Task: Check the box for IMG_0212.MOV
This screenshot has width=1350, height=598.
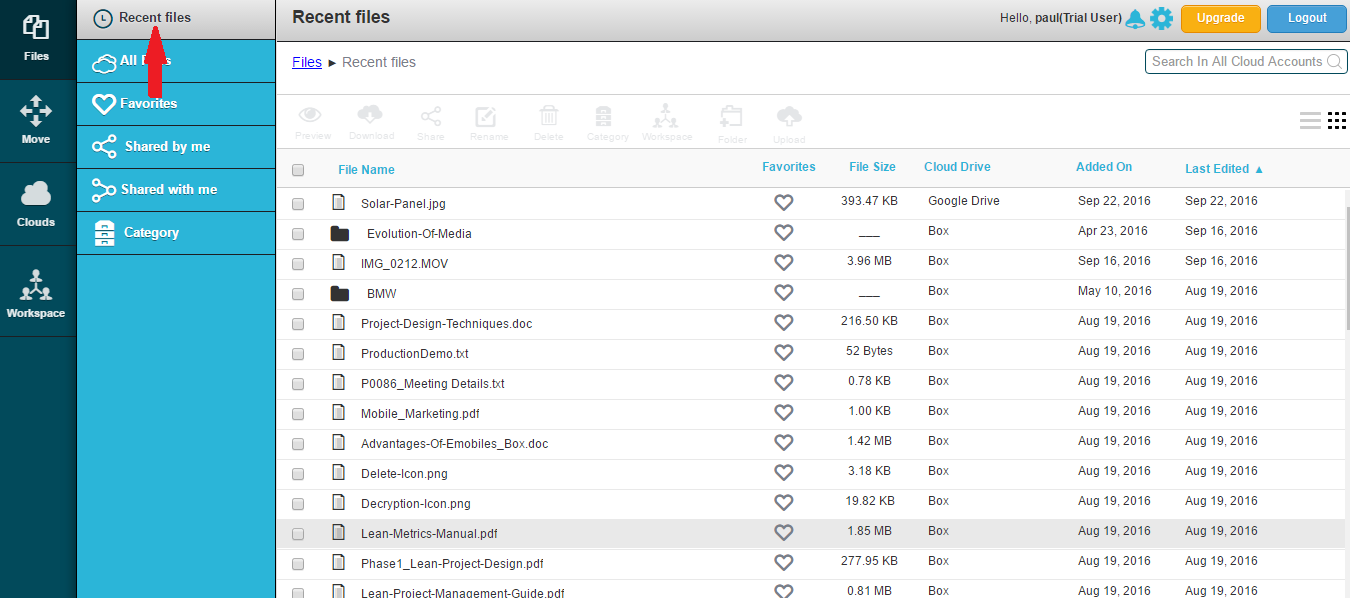Action: 298,264
